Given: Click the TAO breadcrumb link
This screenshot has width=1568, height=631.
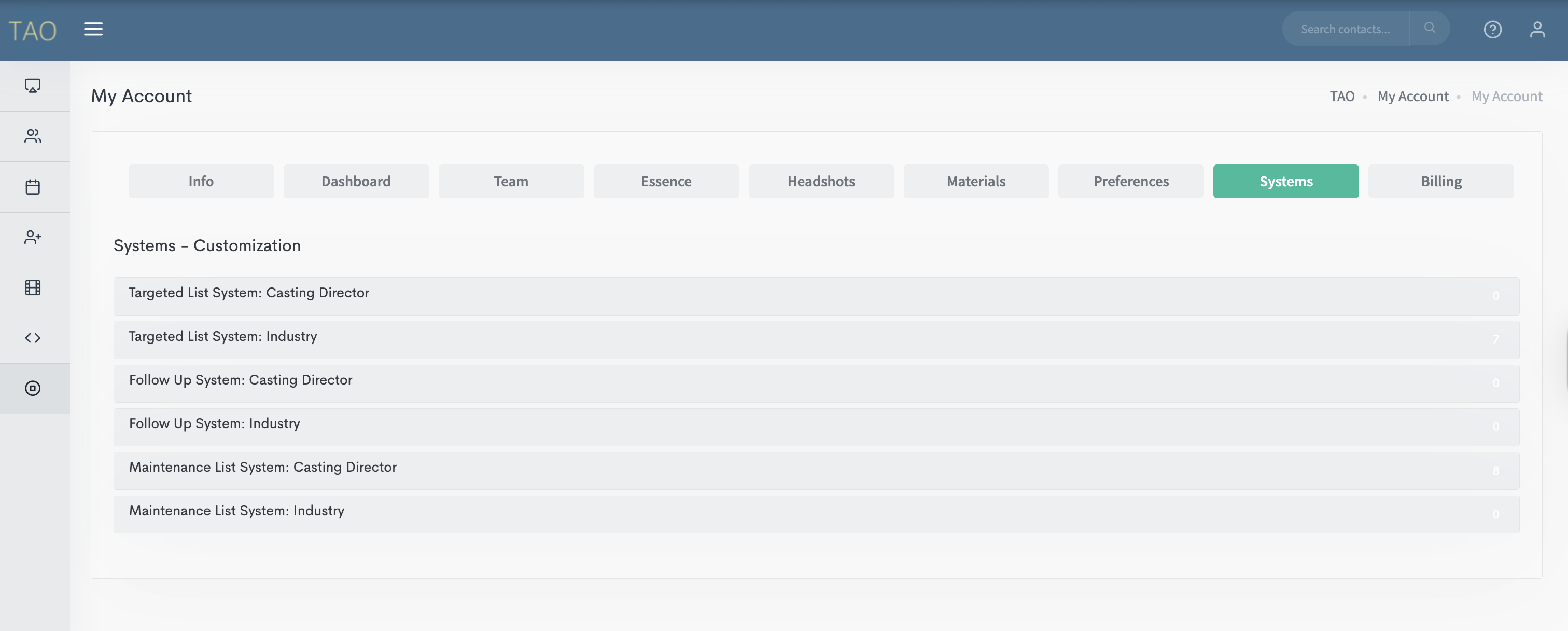Looking at the screenshot, I should pyautogui.click(x=1341, y=96).
